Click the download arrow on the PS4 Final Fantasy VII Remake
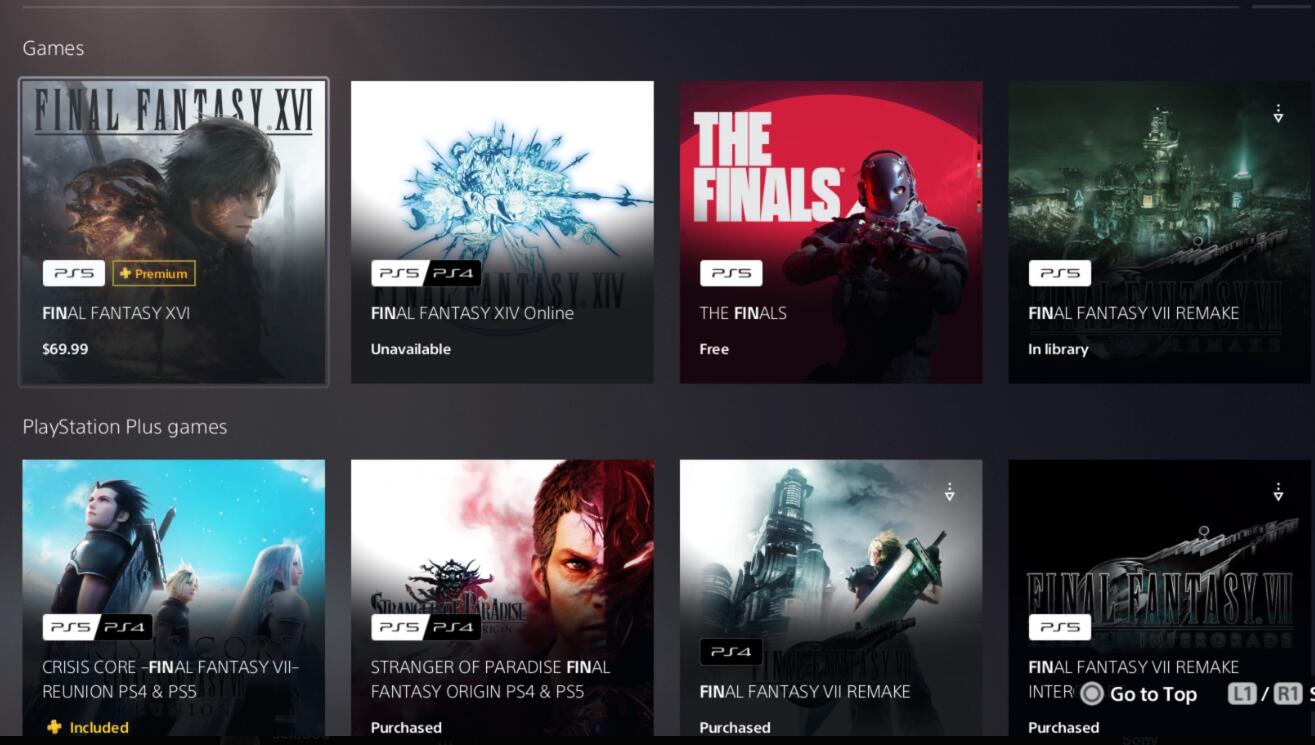The image size is (1315, 745). [949, 492]
